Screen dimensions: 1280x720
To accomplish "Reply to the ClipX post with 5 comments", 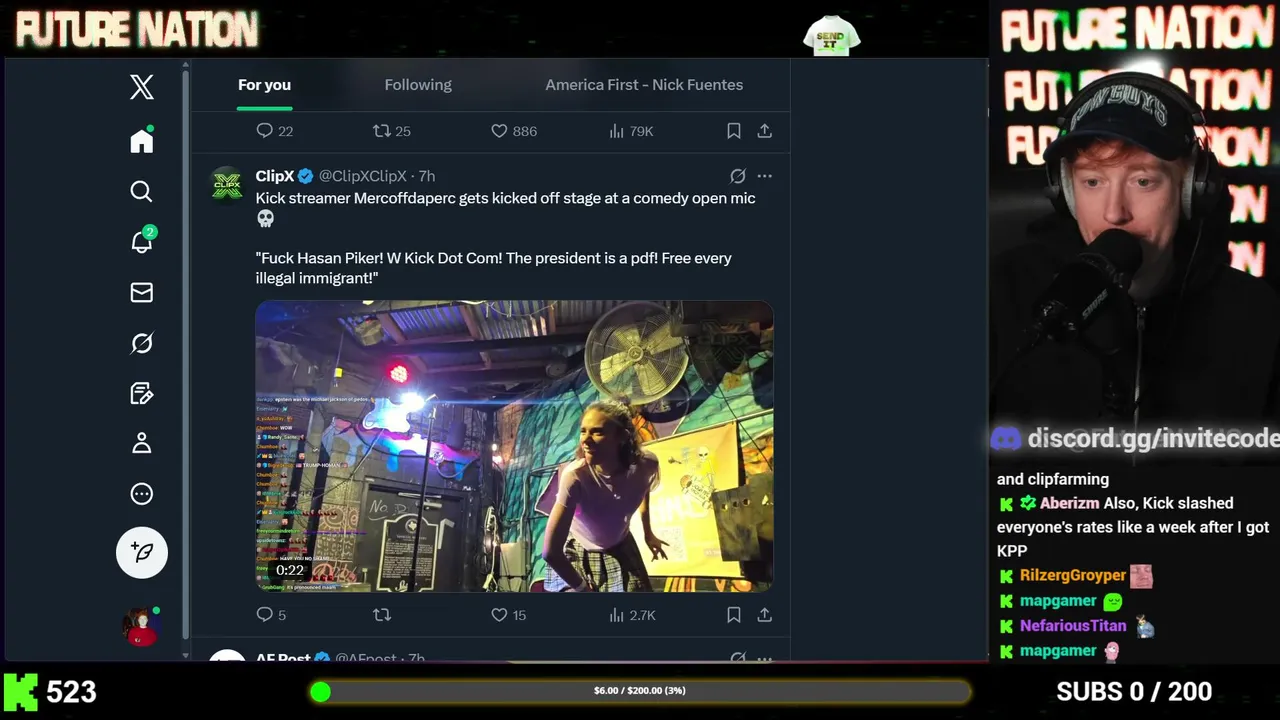I will pyautogui.click(x=271, y=615).
